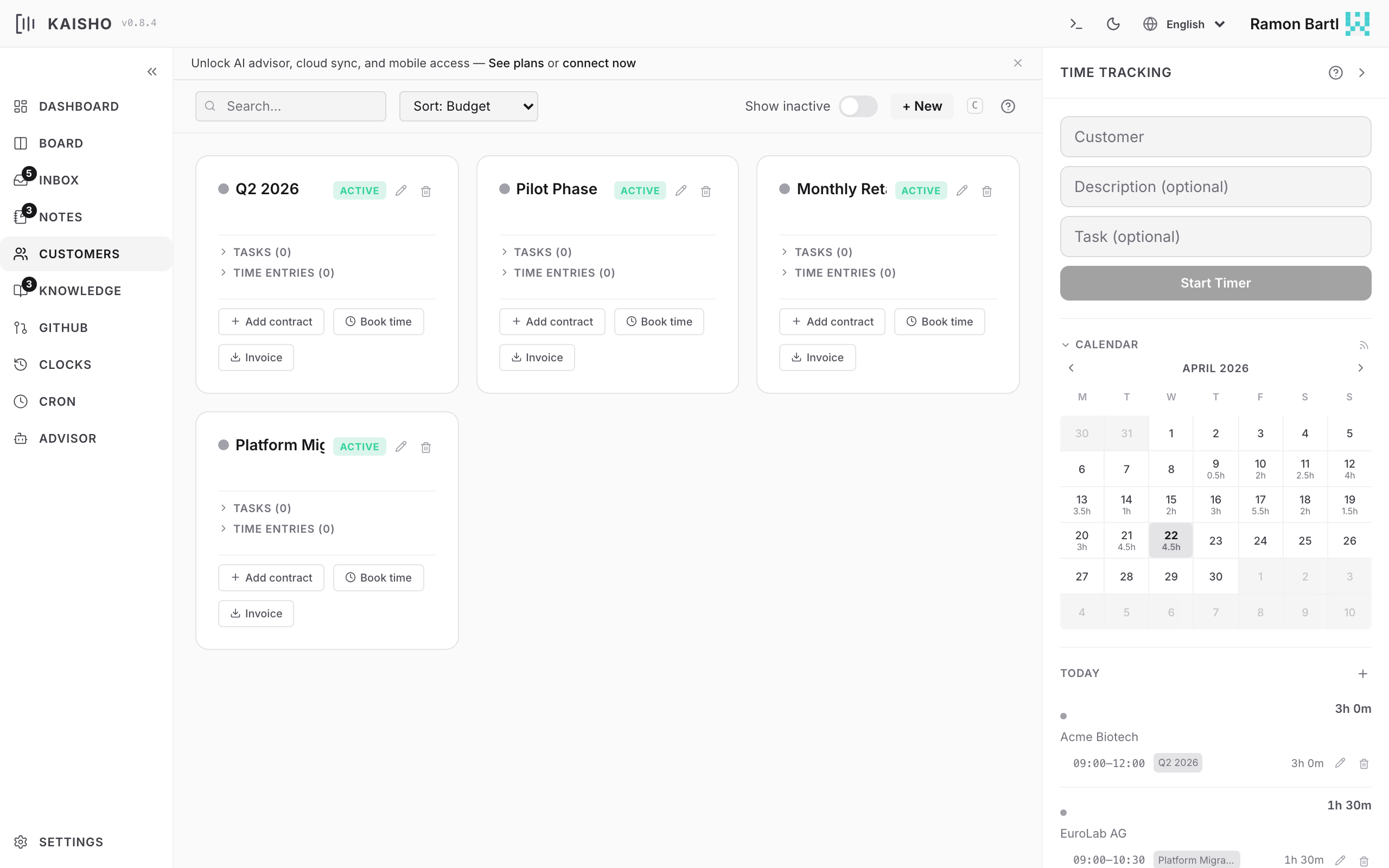Delete the Pilot Phase contract
The image size is (1389, 868).
pos(705,191)
